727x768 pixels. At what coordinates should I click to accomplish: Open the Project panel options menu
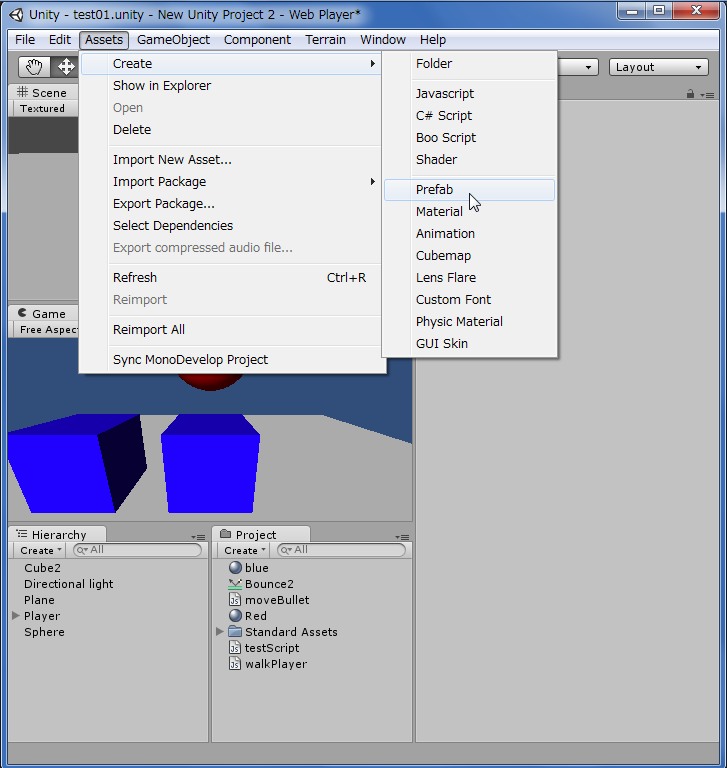[402, 537]
